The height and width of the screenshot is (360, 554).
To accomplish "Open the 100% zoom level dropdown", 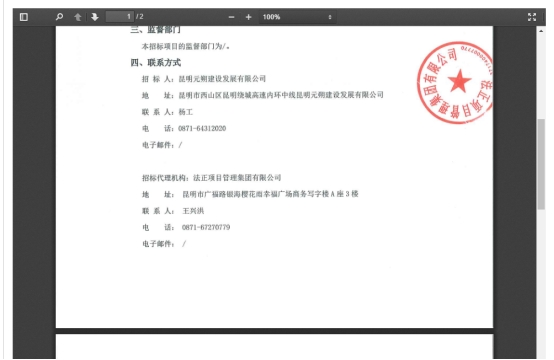I will pos(297,17).
